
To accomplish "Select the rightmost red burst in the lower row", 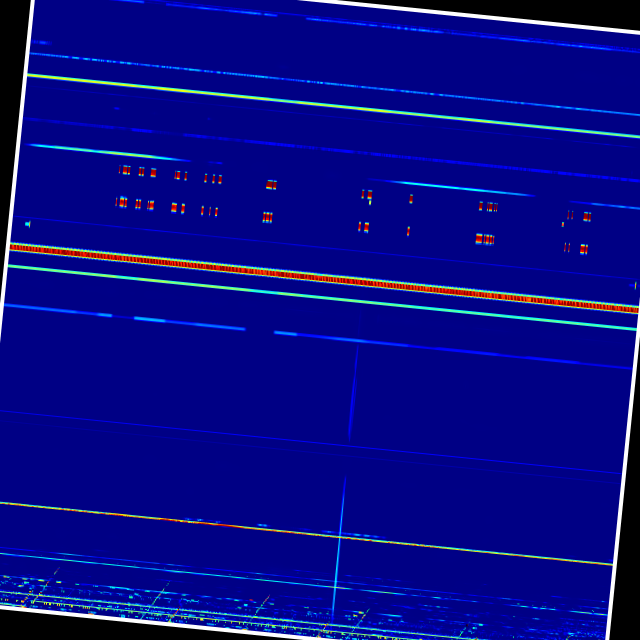I will [x=583, y=249].
